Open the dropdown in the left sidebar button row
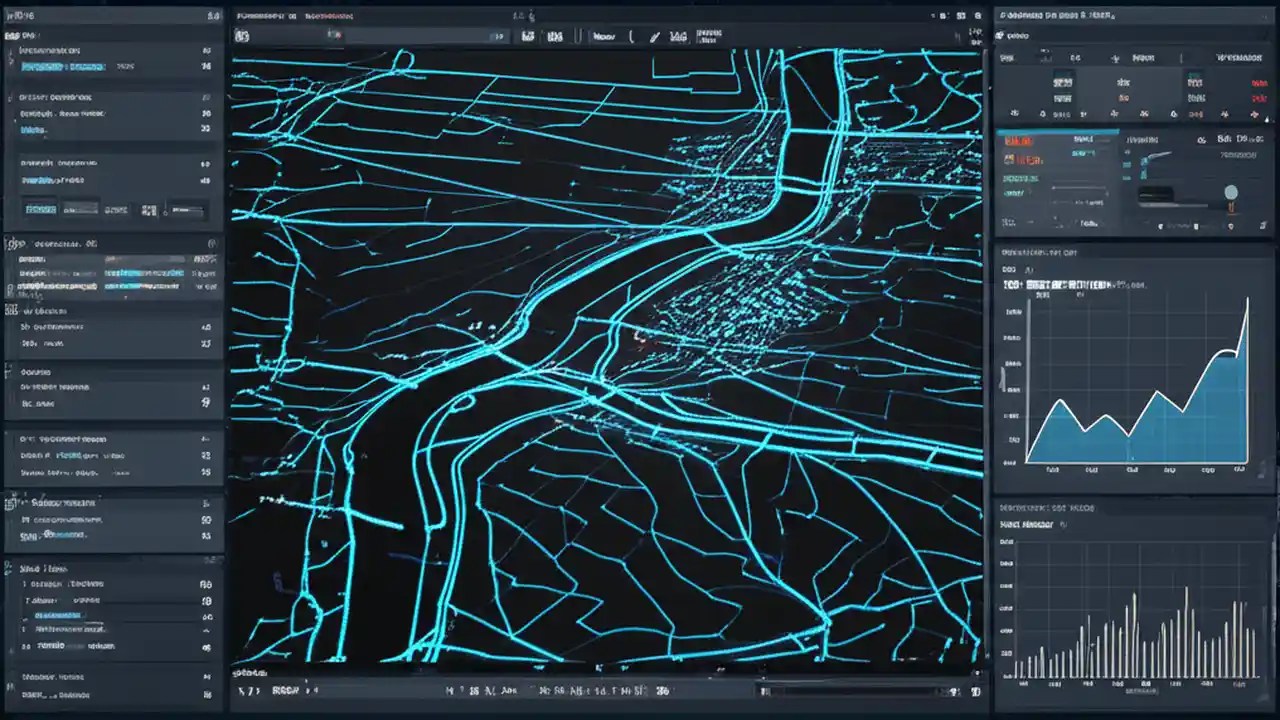The width and height of the screenshot is (1280, 720). 80,210
